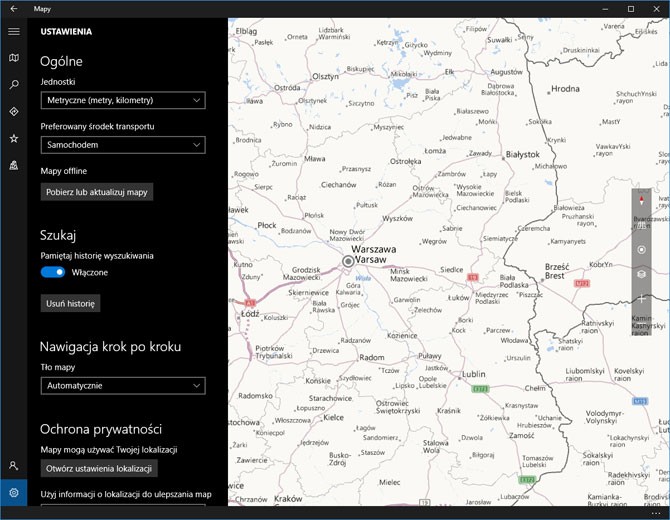Click Pobierz lub aktualizuj mapy button
Image resolution: width=670 pixels, height=520 pixels.
tap(97, 192)
